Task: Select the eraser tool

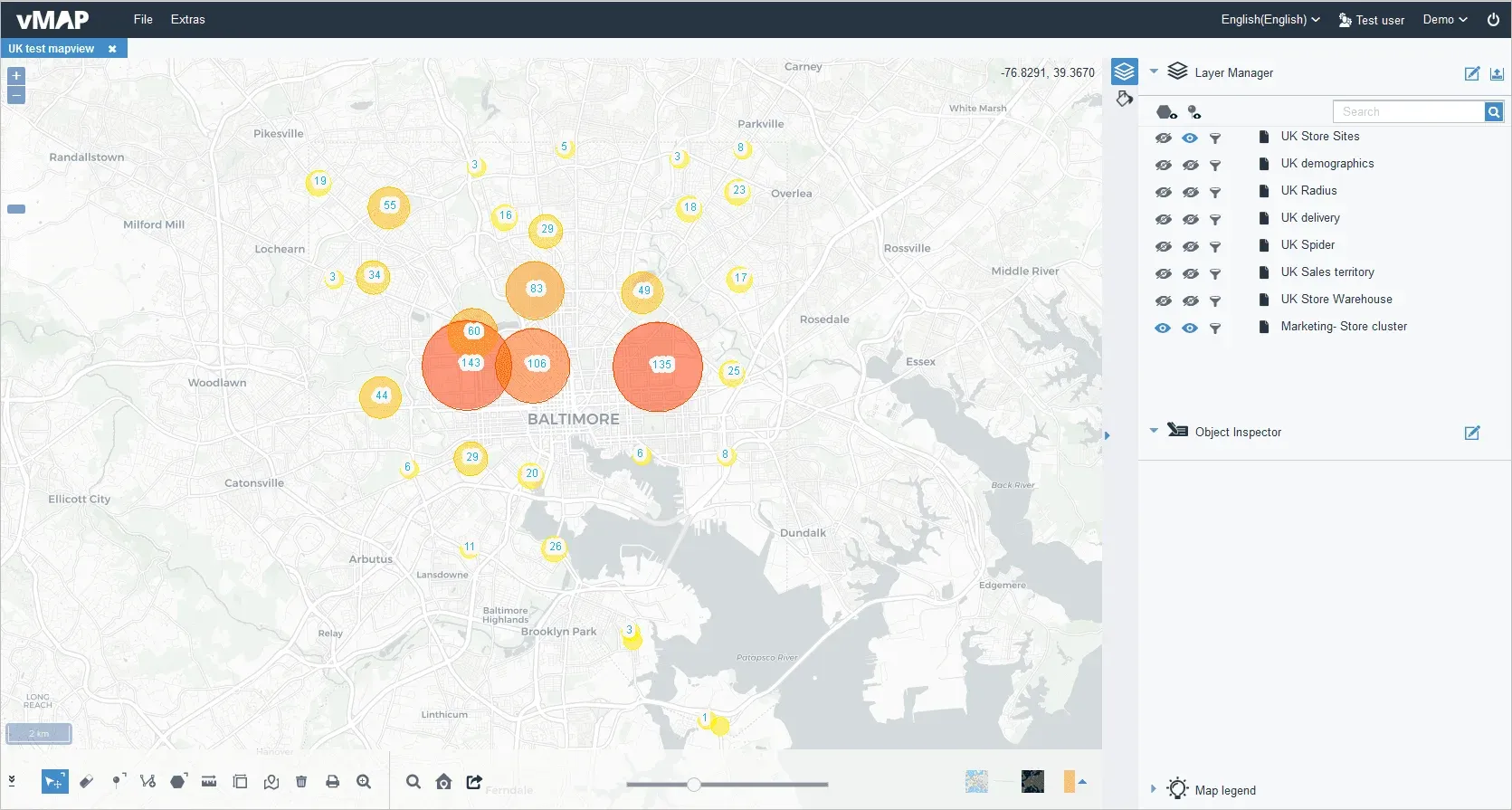Action: click(x=86, y=781)
